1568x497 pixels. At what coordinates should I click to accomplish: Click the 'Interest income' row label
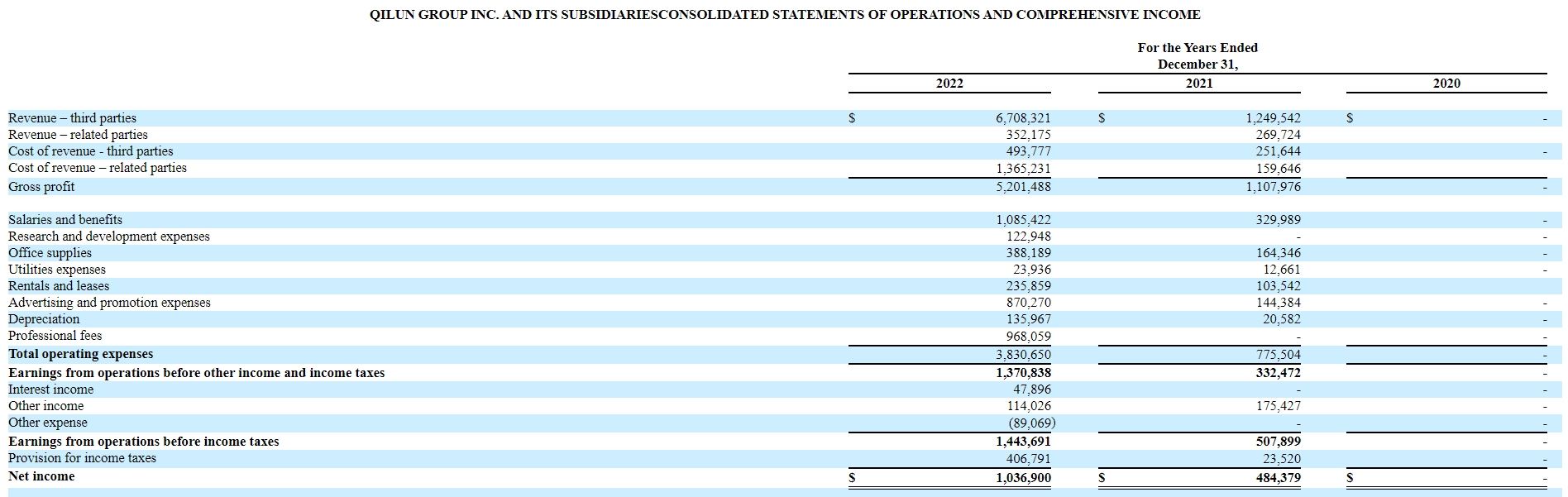[51, 389]
